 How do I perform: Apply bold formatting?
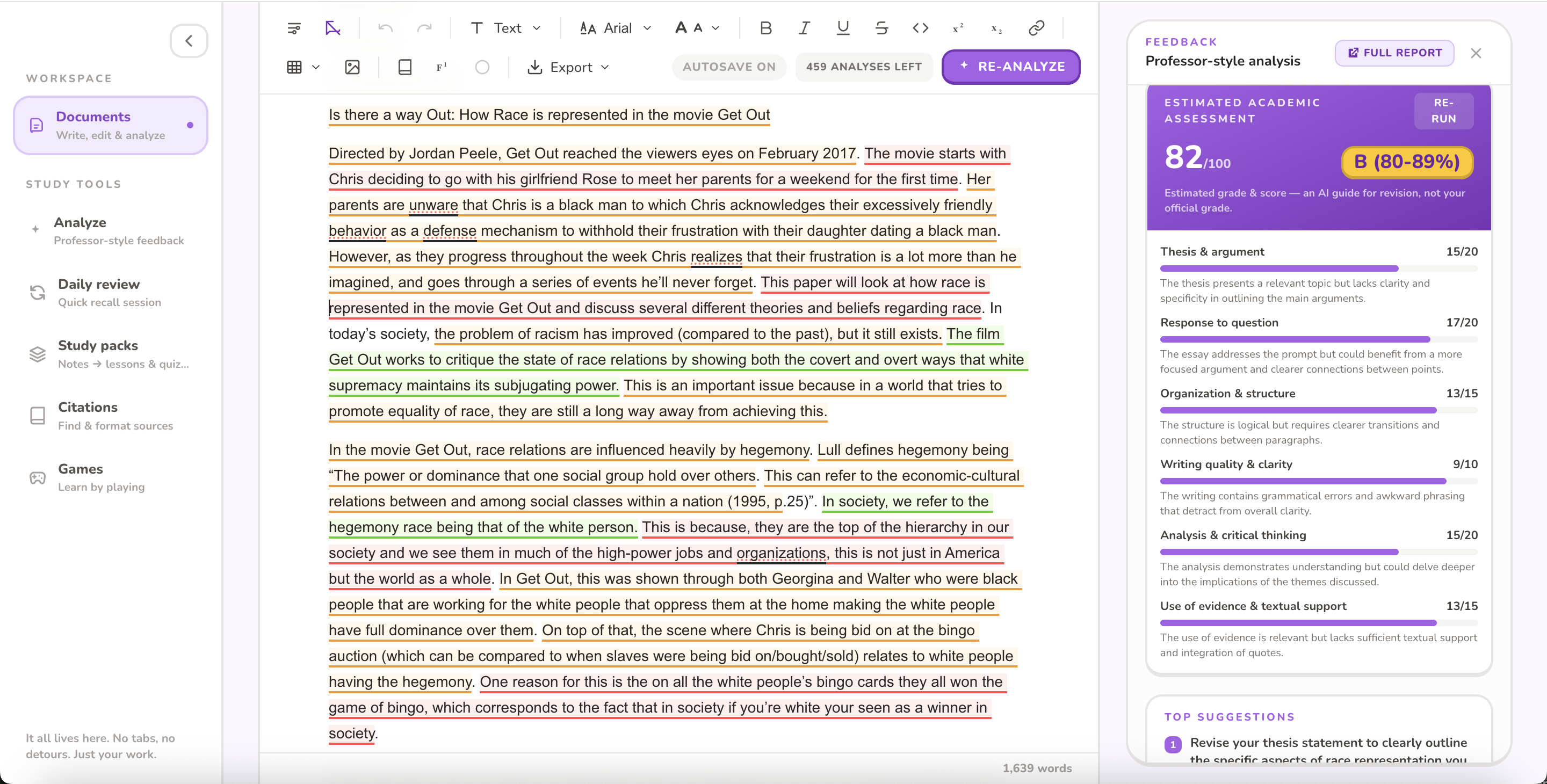(x=765, y=28)
